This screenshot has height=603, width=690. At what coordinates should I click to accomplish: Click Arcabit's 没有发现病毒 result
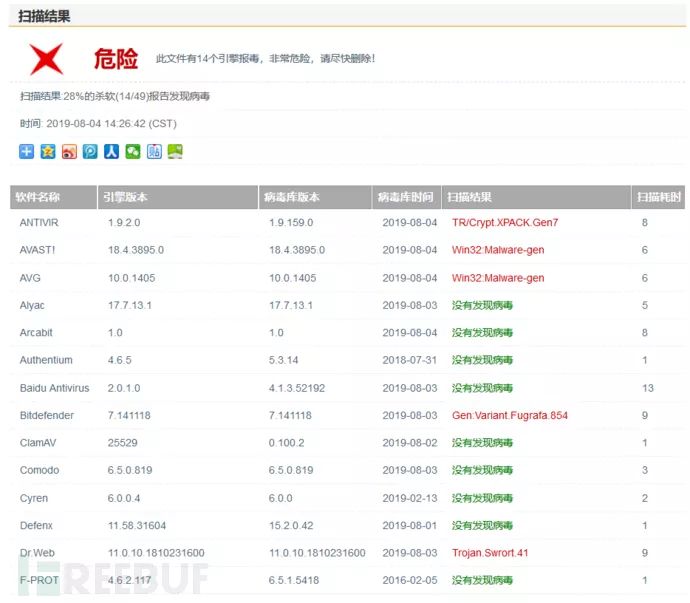point(482,333)
